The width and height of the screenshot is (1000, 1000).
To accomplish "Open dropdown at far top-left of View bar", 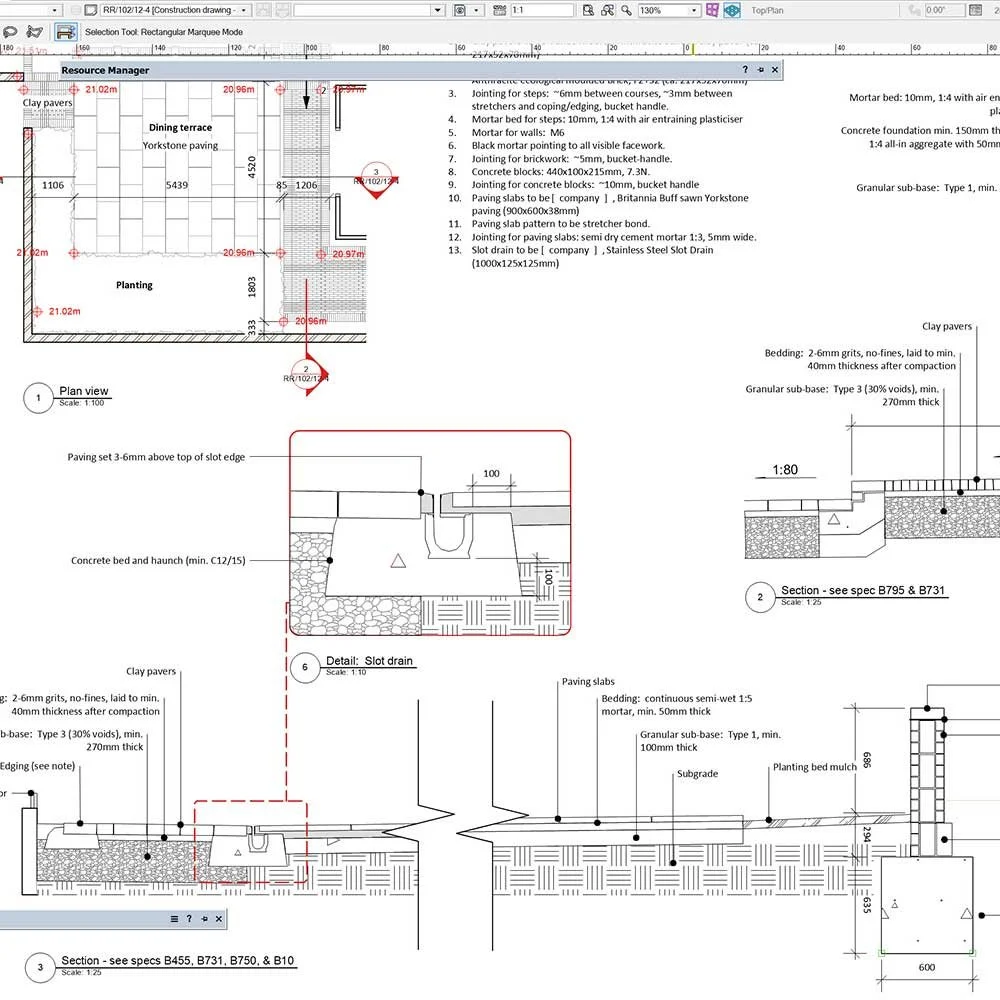I will (55, 10).
